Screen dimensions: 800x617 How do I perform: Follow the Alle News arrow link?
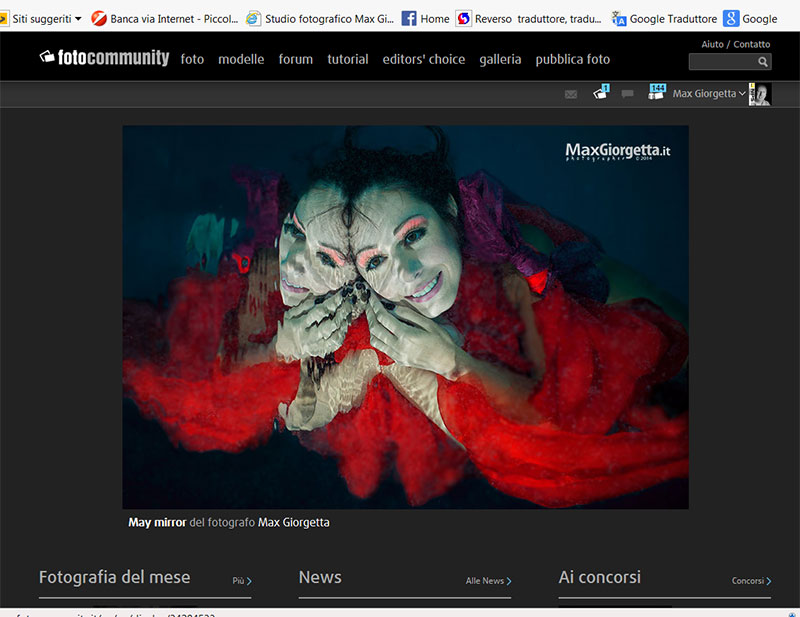point(488,581)
